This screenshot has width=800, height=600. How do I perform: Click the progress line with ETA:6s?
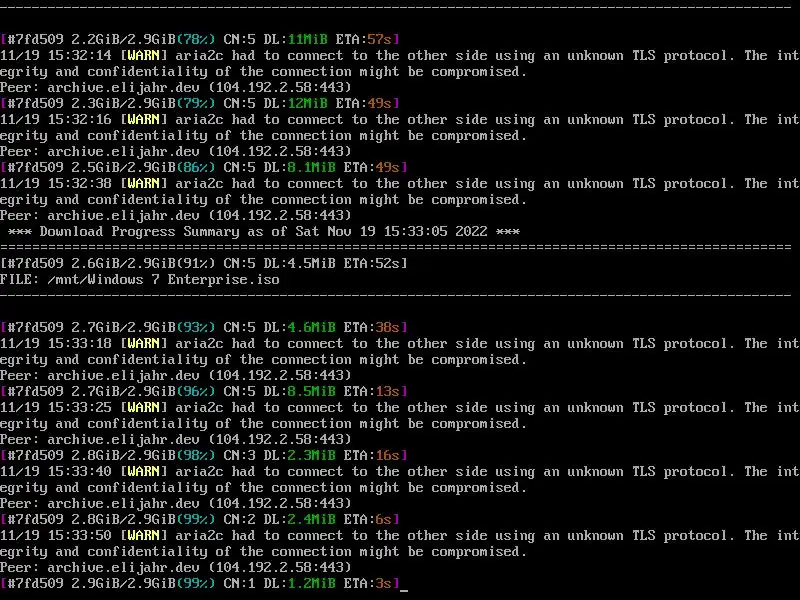(x=200, y=519)
